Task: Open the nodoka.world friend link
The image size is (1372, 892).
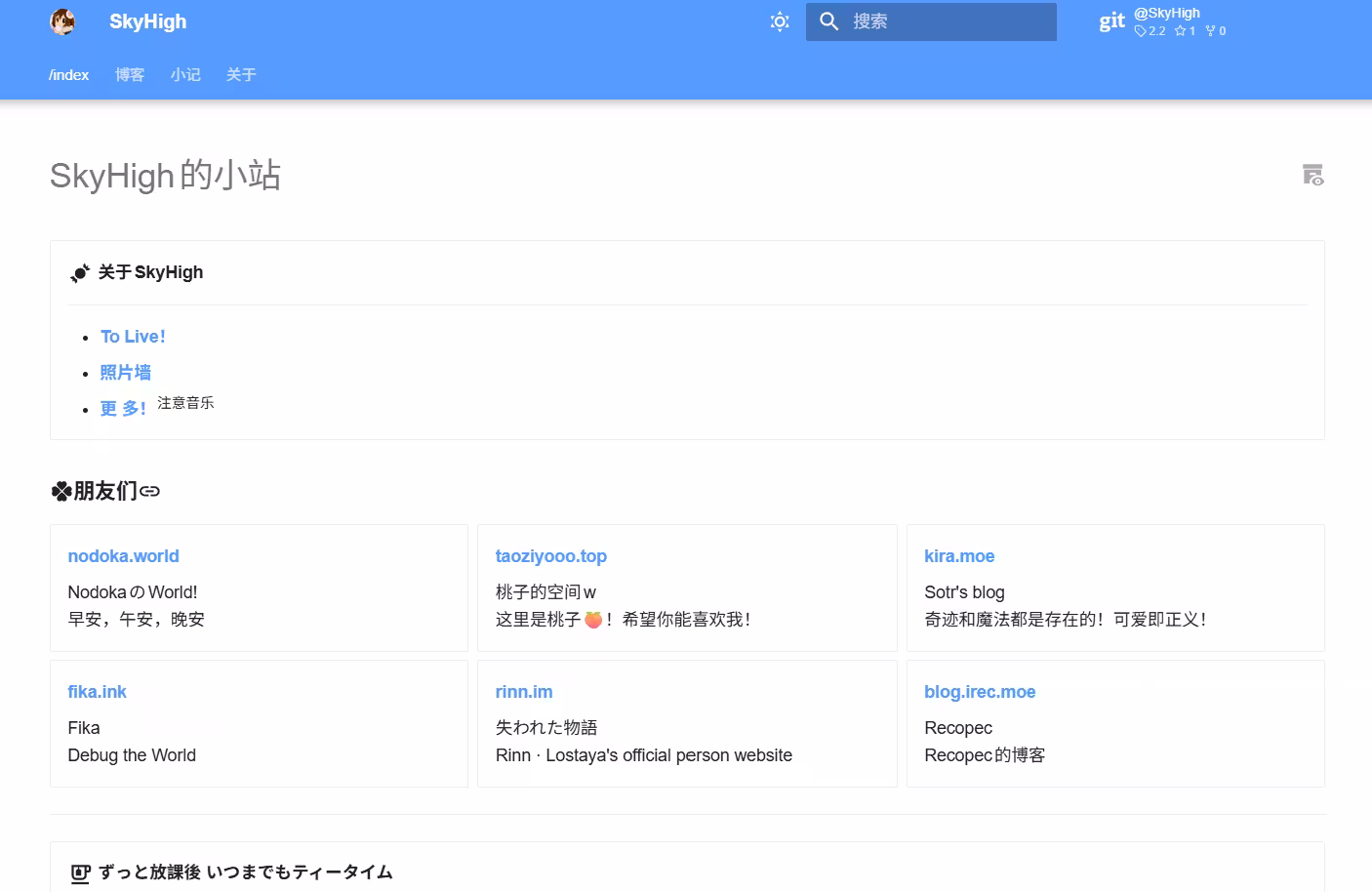Action: (123, 556)
